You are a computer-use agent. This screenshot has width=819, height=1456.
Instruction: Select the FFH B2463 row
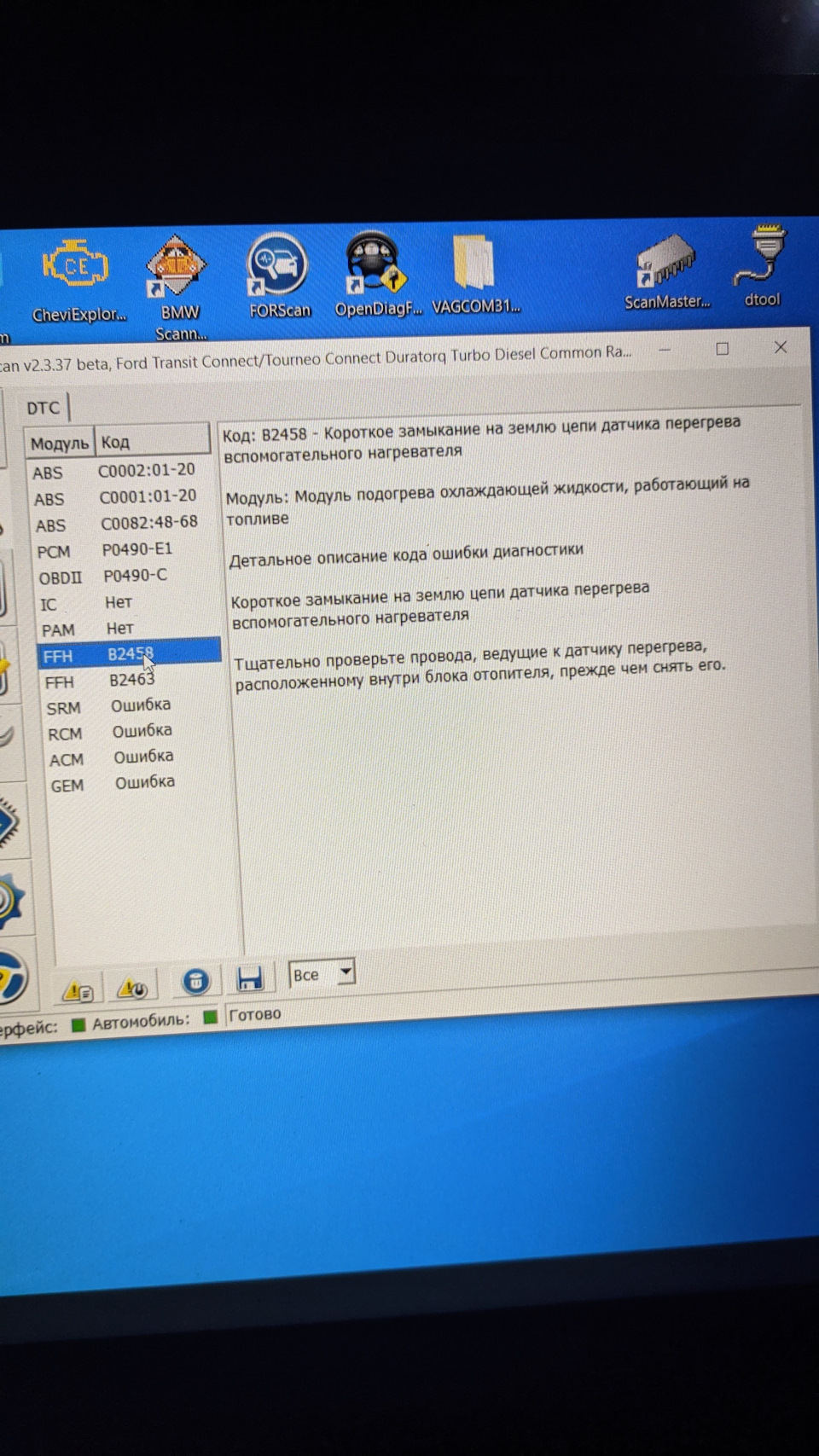[x=132, y=681]
